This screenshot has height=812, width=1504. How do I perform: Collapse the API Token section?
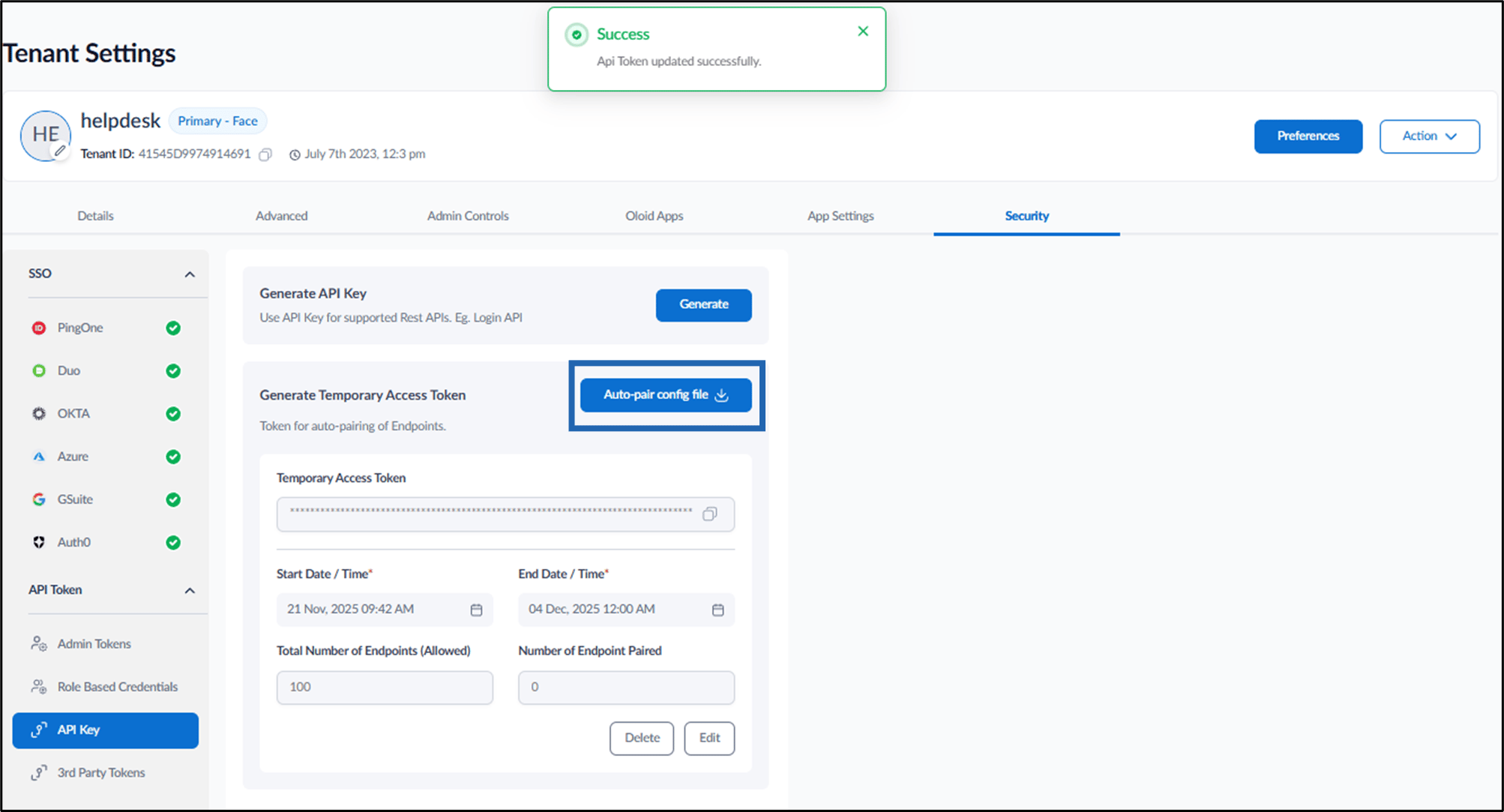coord(190,591)
